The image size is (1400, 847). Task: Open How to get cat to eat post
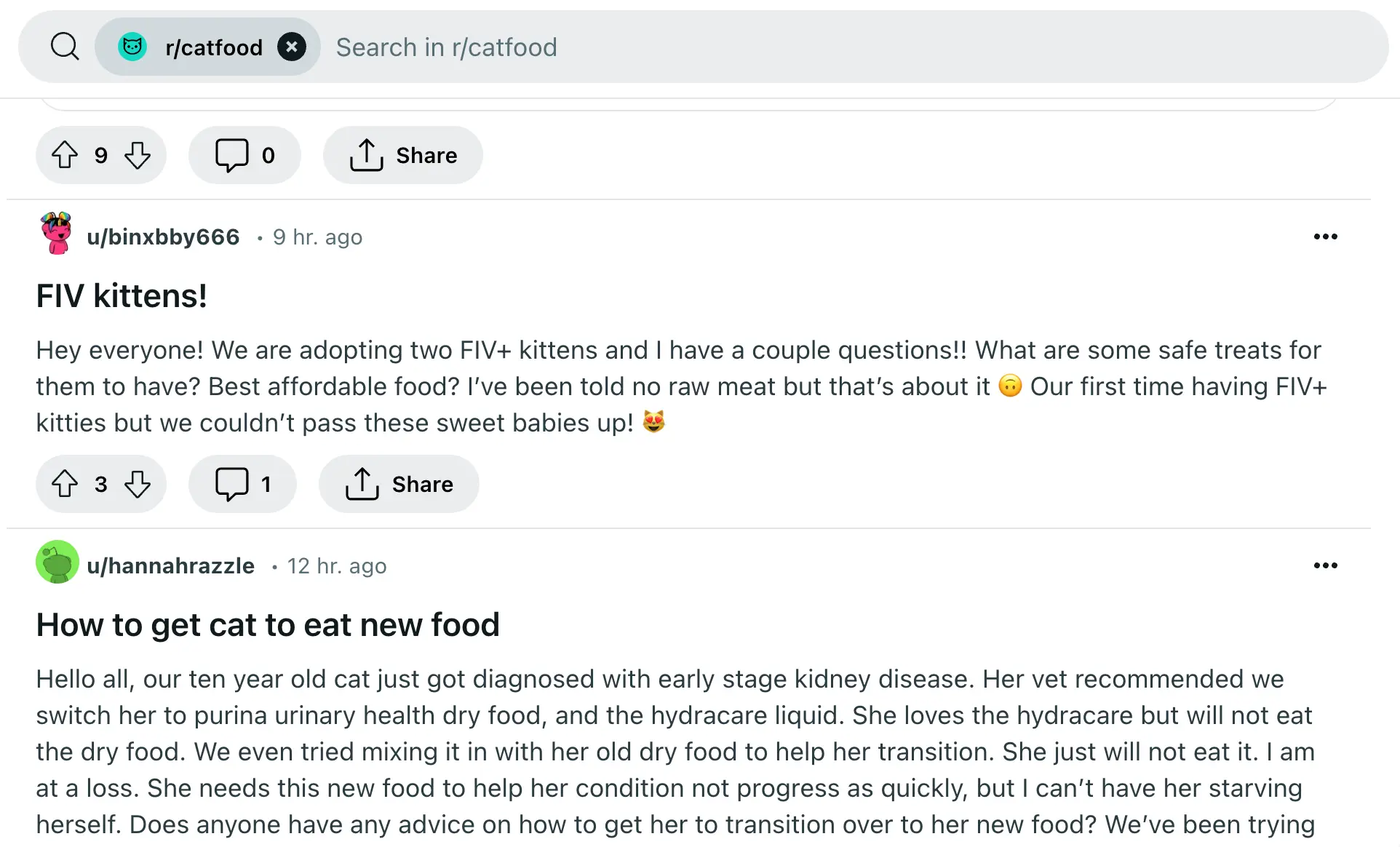268,625
